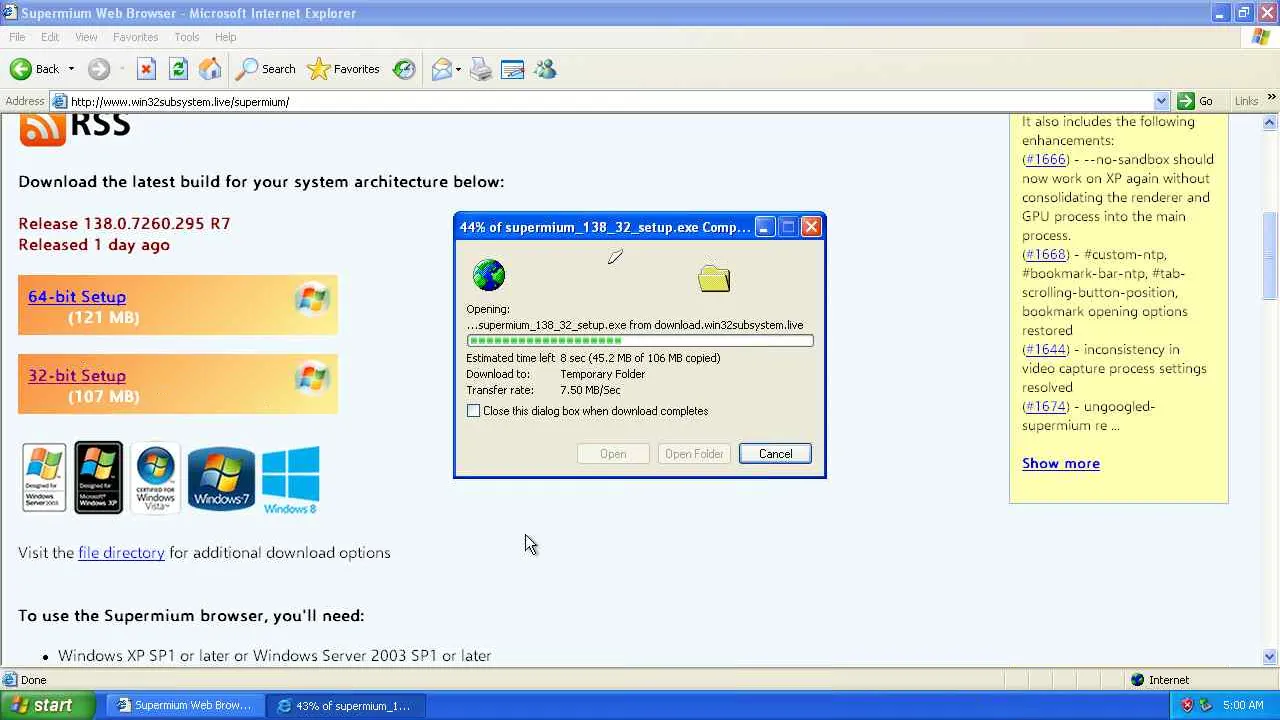Open issue link #1666
The image size is (1280, 720).
tap(1045, 159)
